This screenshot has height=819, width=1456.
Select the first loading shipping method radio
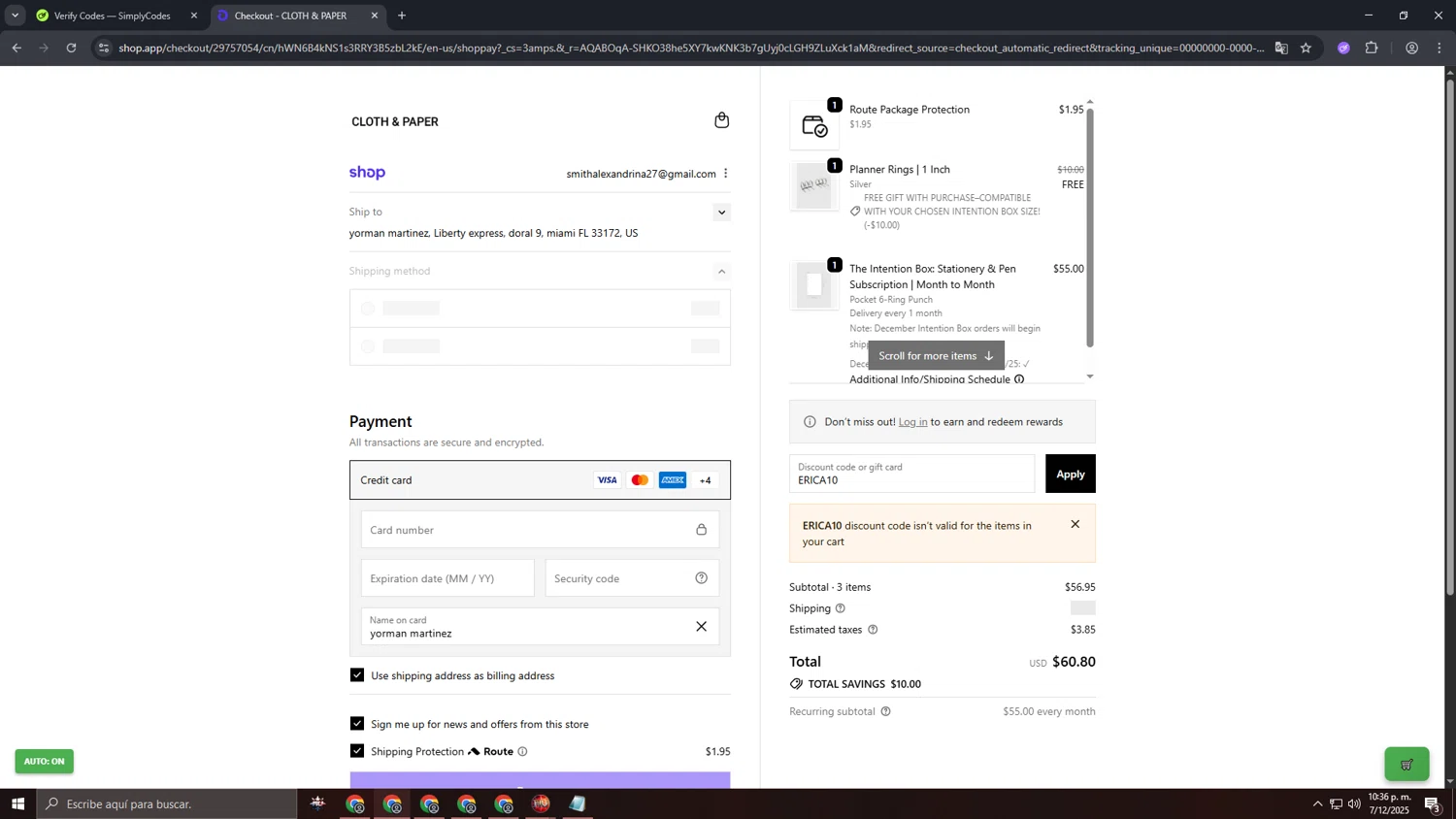[x=368, y=309]
